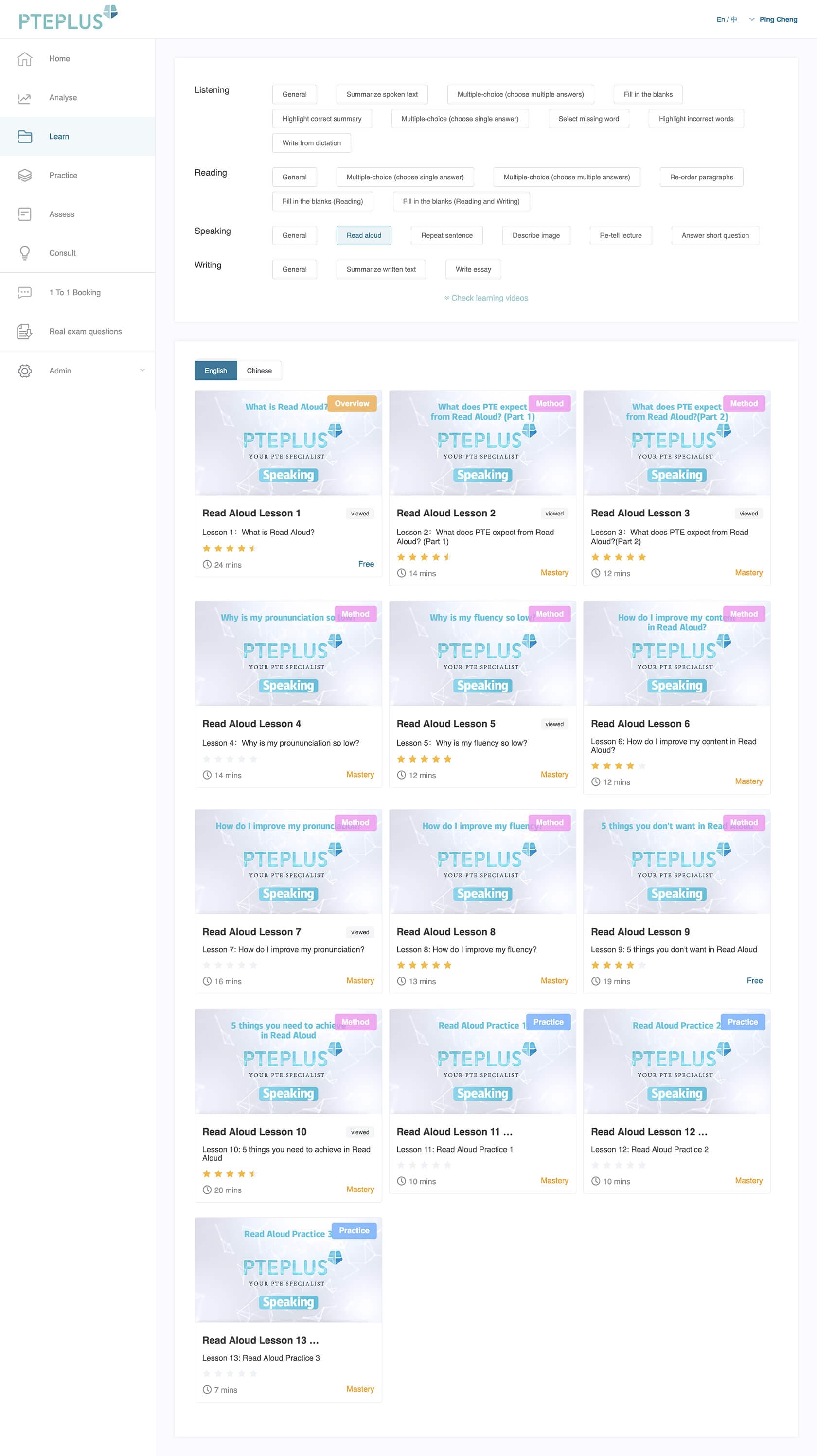Click the Home house icon in sidebar

(x=24, y=59)
